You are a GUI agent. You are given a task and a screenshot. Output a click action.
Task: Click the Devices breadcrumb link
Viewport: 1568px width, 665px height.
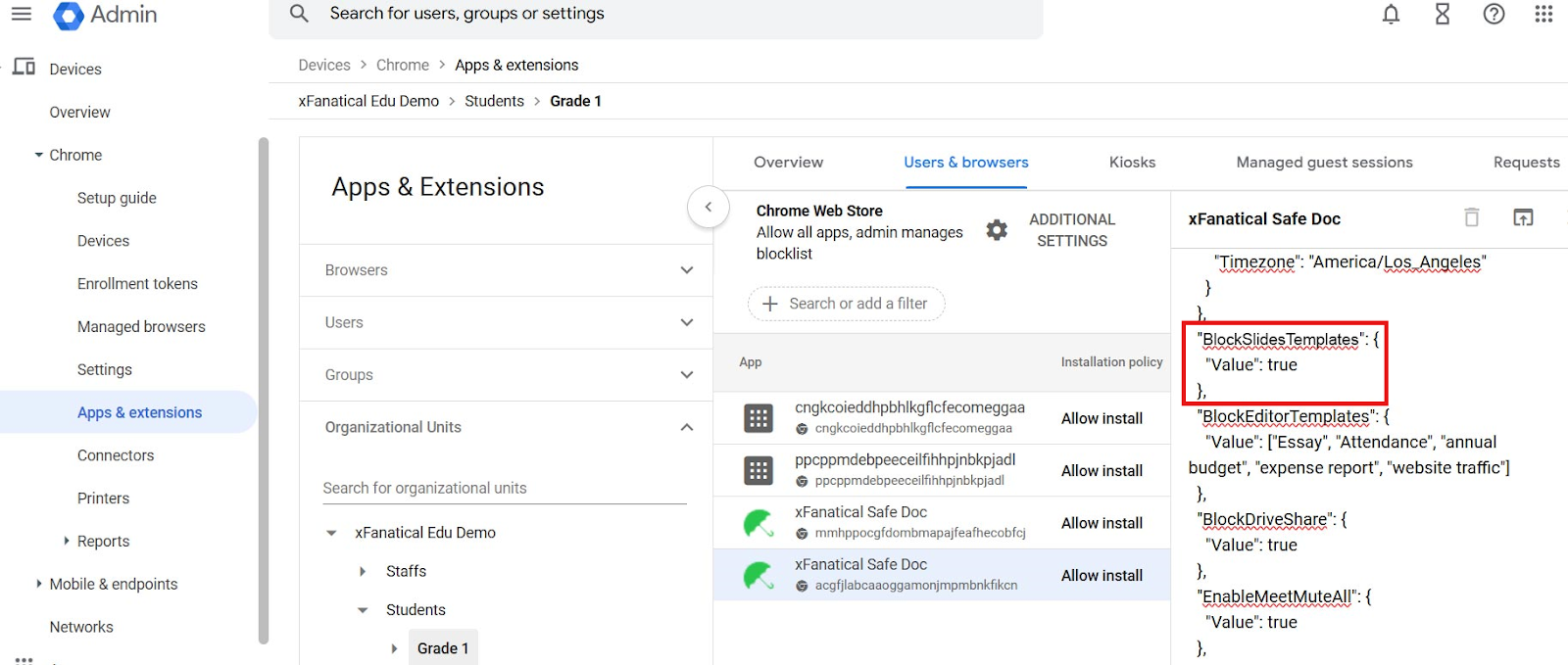coord(324,66)
